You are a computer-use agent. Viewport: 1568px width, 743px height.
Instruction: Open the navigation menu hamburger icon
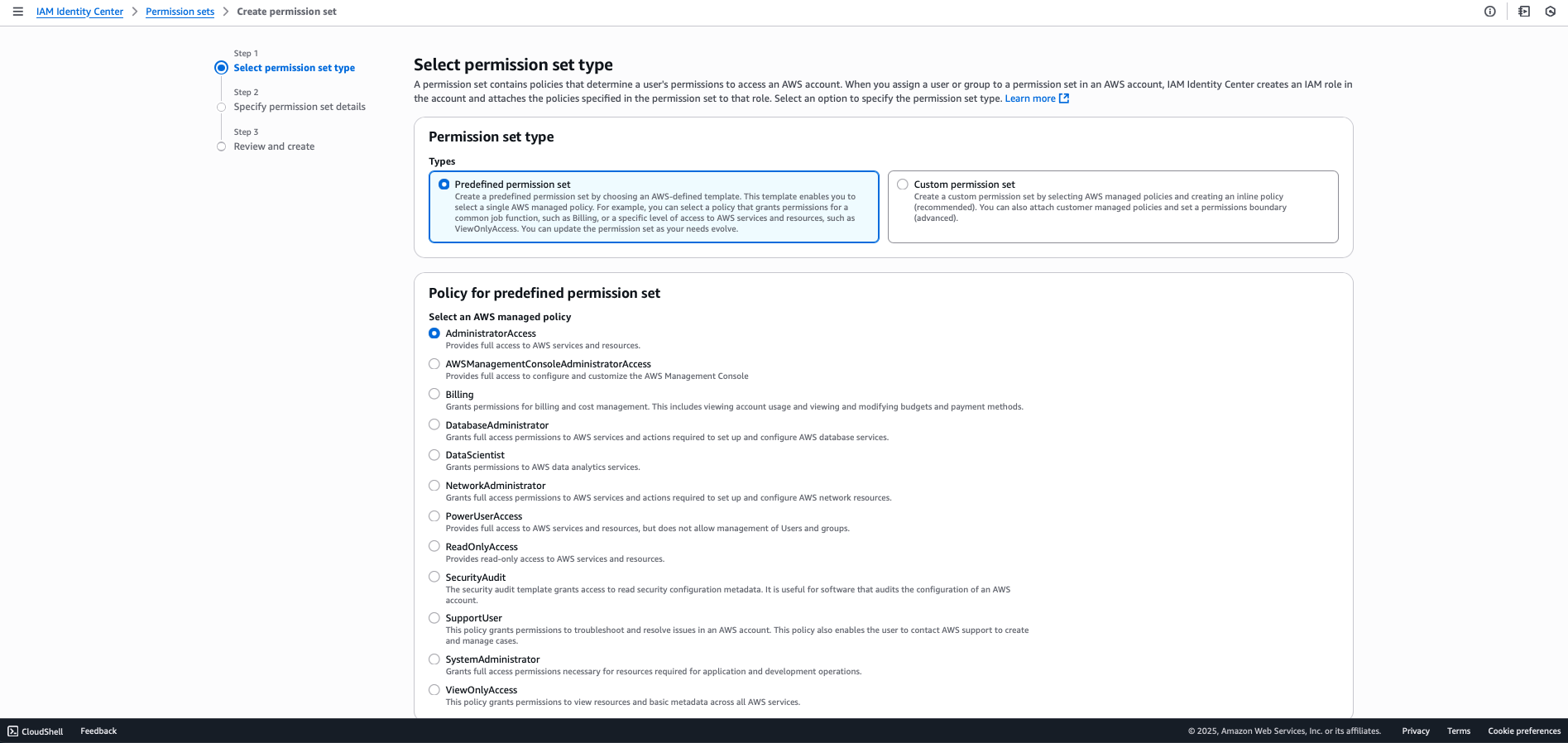[x=17, y=12]
